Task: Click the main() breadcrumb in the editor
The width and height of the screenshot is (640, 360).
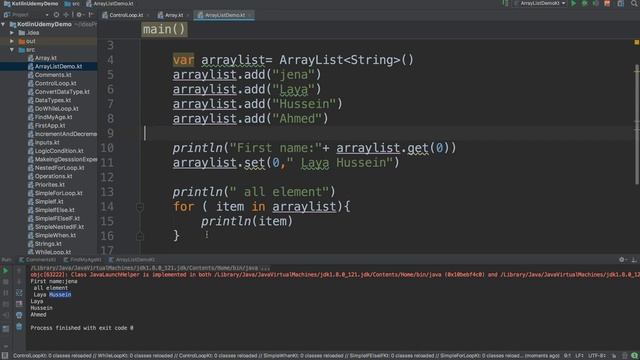Action: pos(164,29)
